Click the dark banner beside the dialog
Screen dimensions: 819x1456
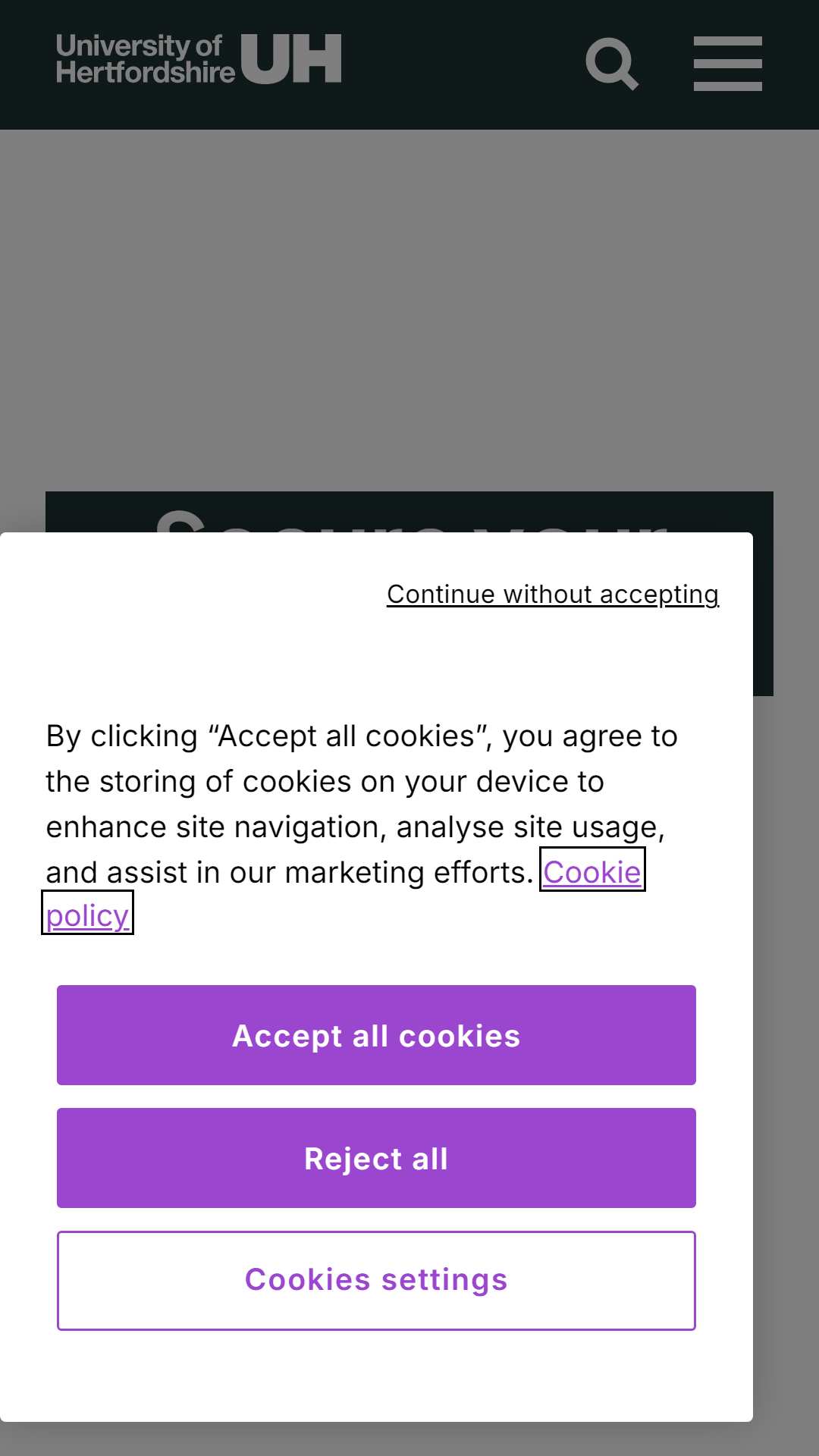(763, 614)
